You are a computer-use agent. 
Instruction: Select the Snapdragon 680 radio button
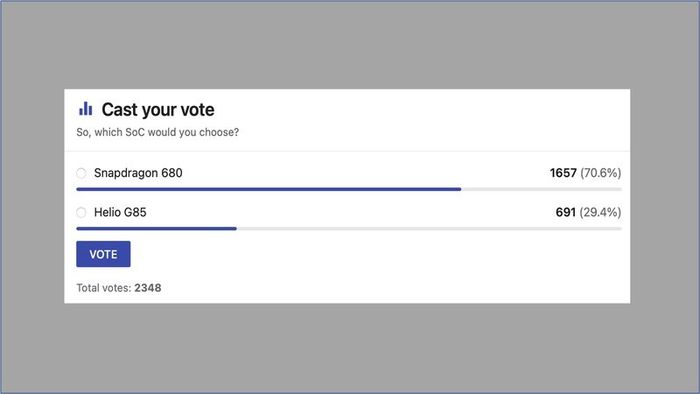(81, 173)
